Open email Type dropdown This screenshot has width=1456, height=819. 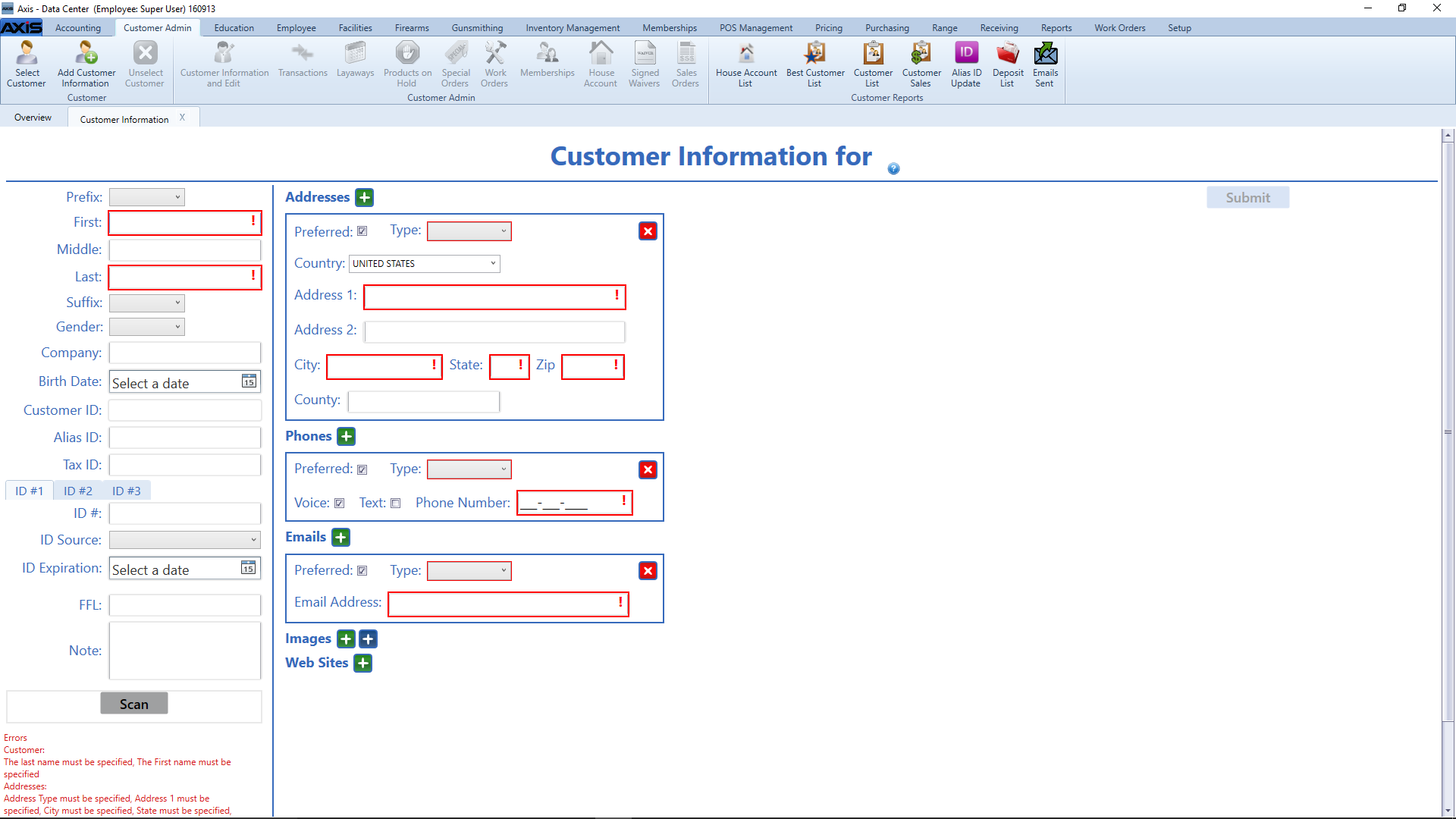(x=469, y=571)
